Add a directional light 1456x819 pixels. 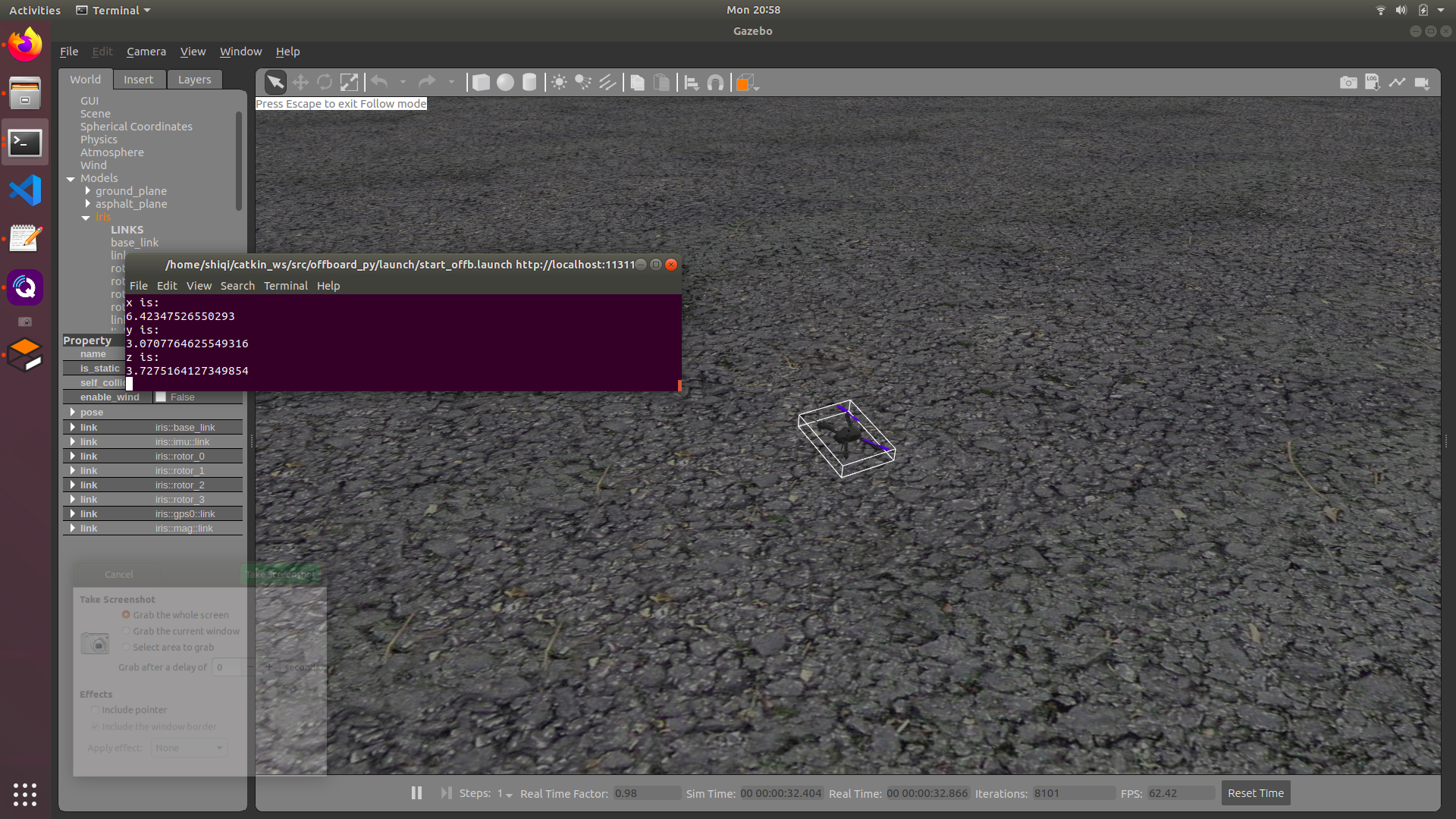click(607, 82)
